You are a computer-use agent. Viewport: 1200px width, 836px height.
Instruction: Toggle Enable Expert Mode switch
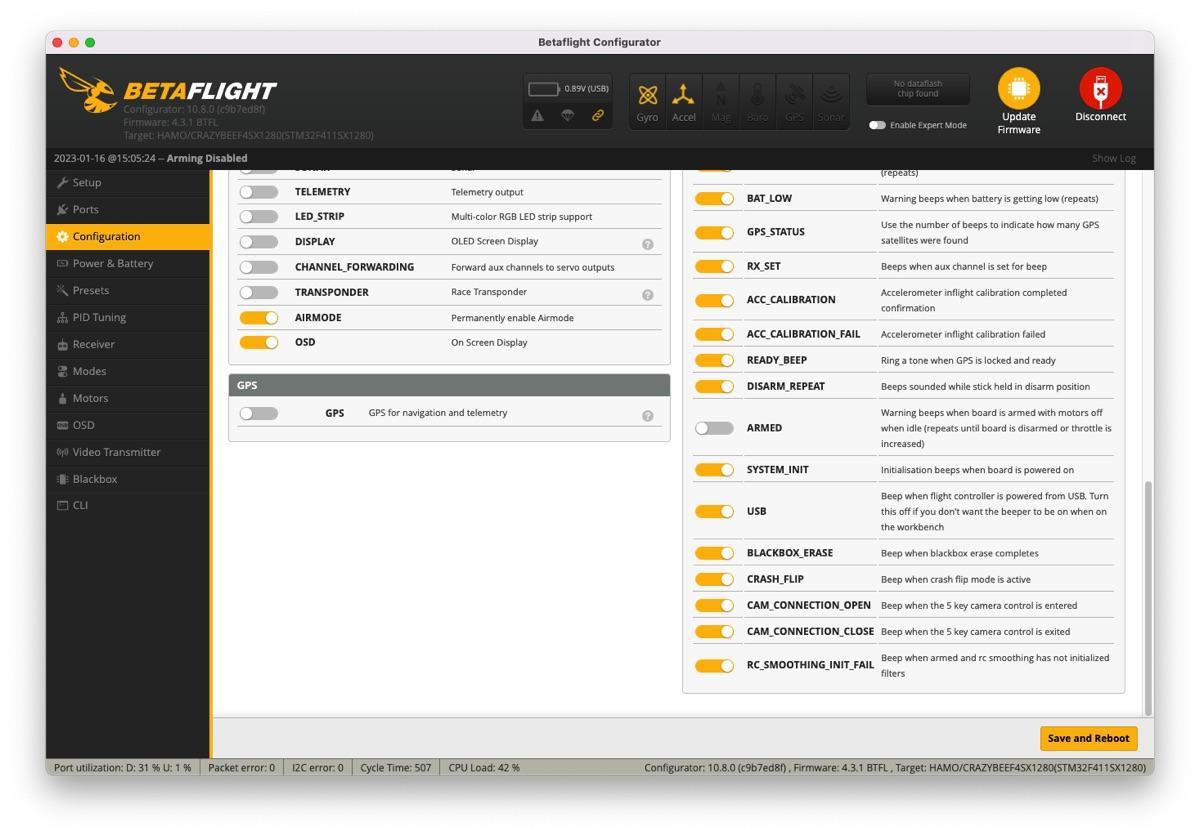877,125
